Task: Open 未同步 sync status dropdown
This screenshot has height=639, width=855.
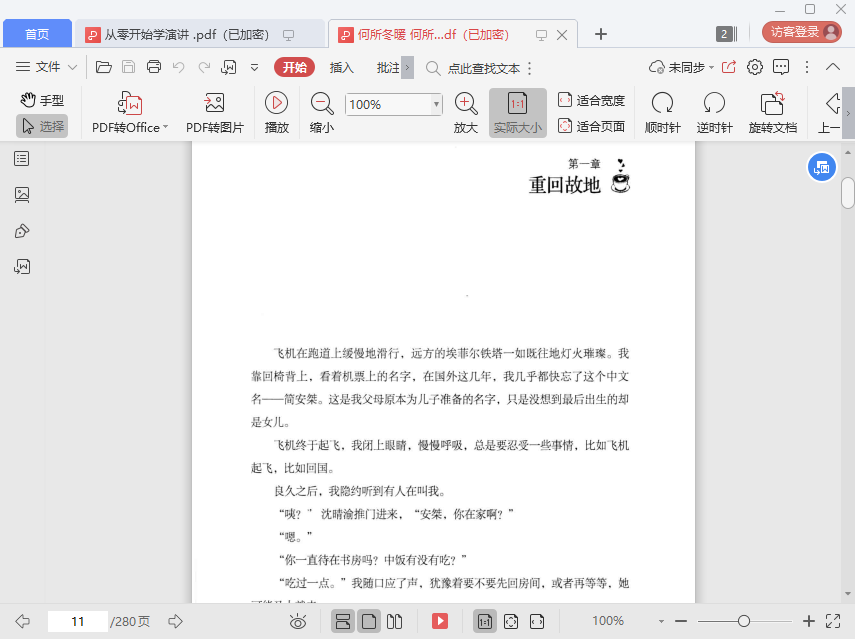Action: [682, 68]
